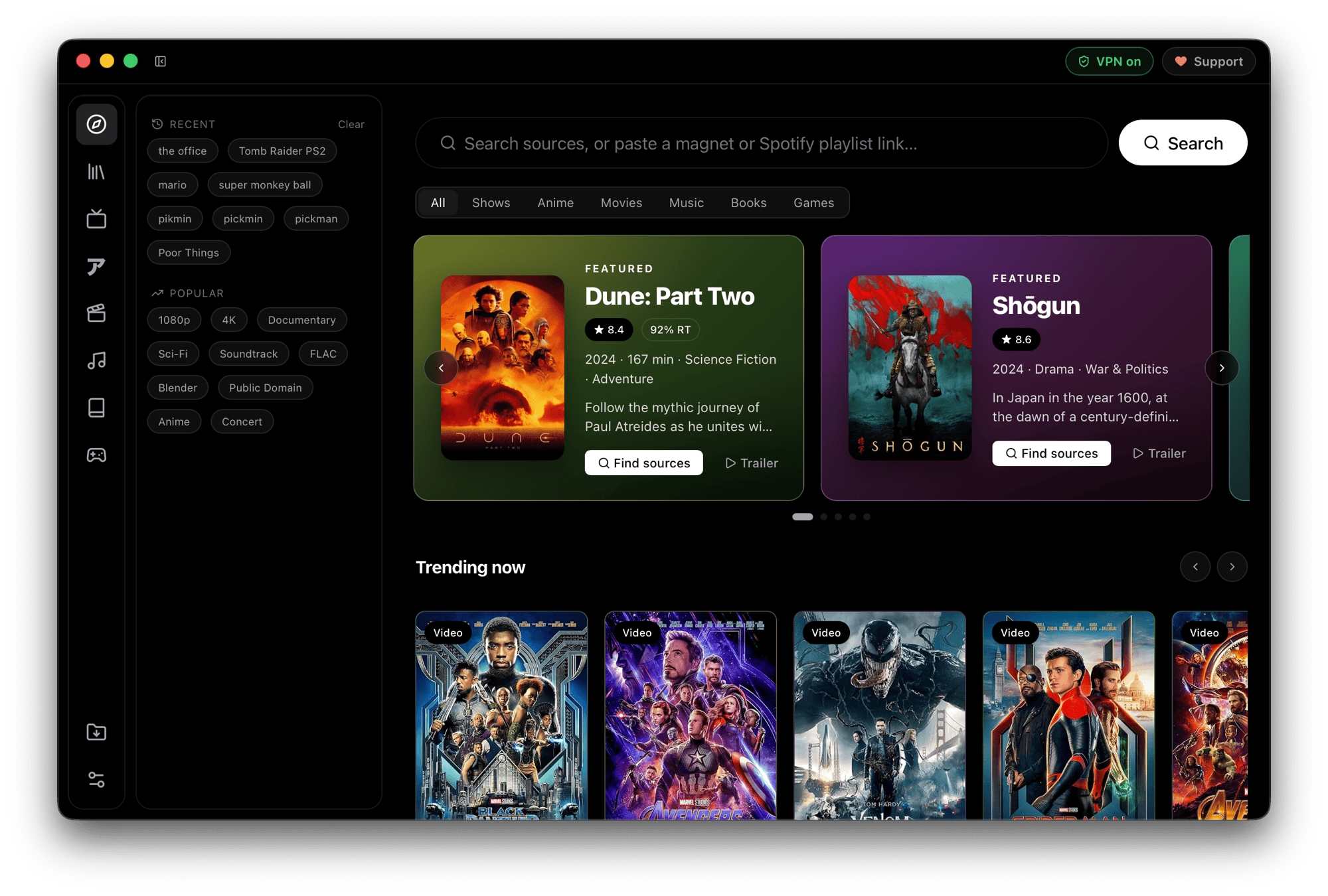Click the Support heart button
Image resolution: width=1328 pixels, height=896 pixels.
click(1208, 61)
